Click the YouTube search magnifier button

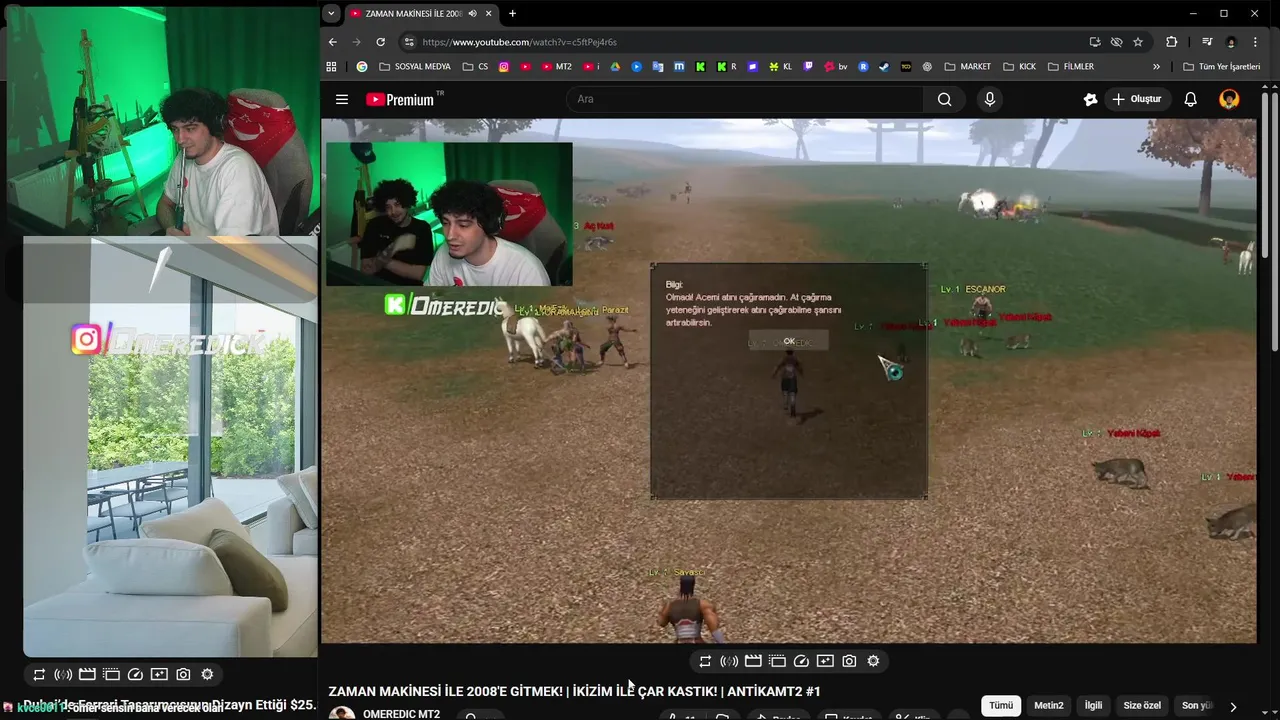click(x=944, y=99)
